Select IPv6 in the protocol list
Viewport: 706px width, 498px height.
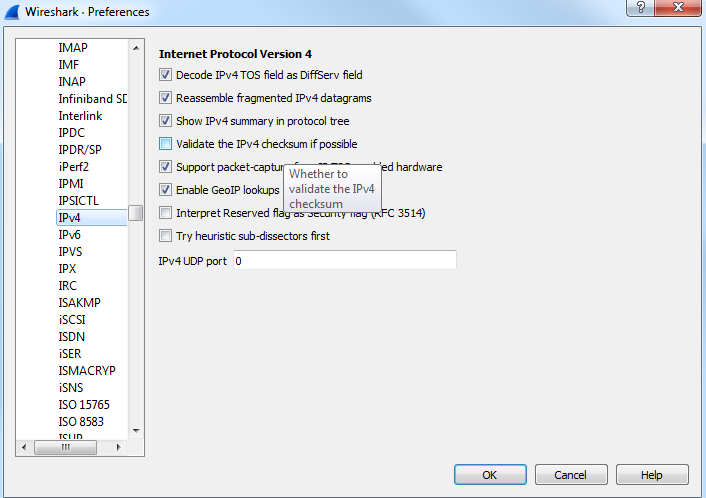69,235
